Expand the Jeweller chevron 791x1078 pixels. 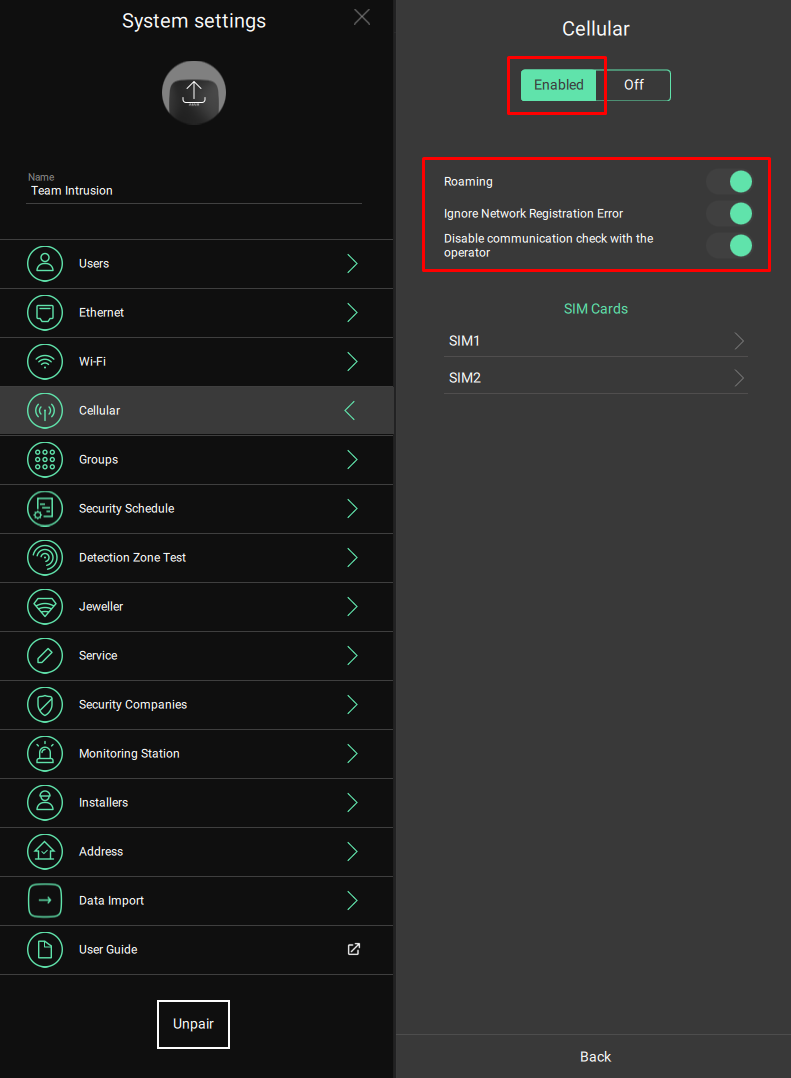(352, 606)
